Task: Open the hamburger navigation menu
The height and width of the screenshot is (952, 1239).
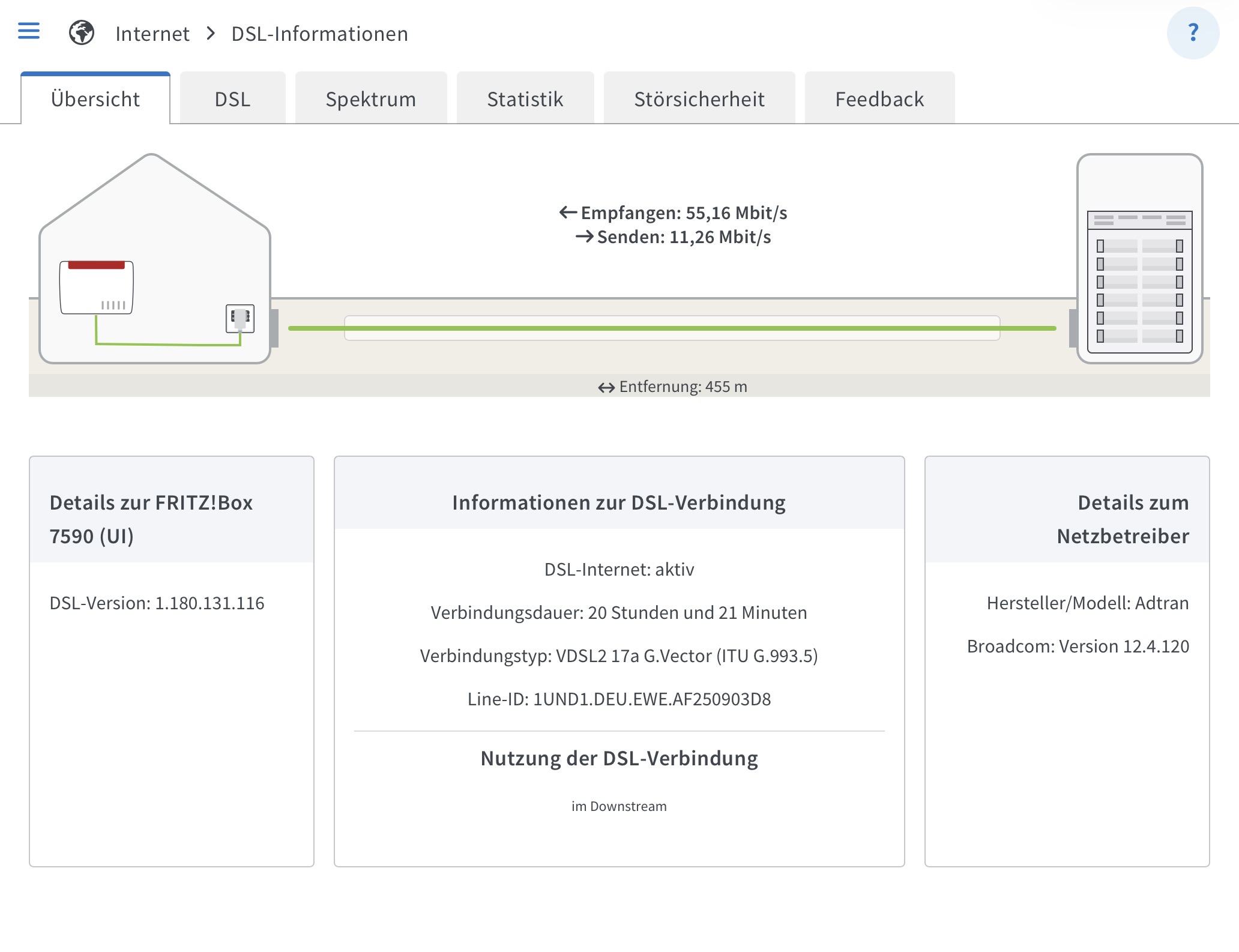Action: tap(29, 31)
